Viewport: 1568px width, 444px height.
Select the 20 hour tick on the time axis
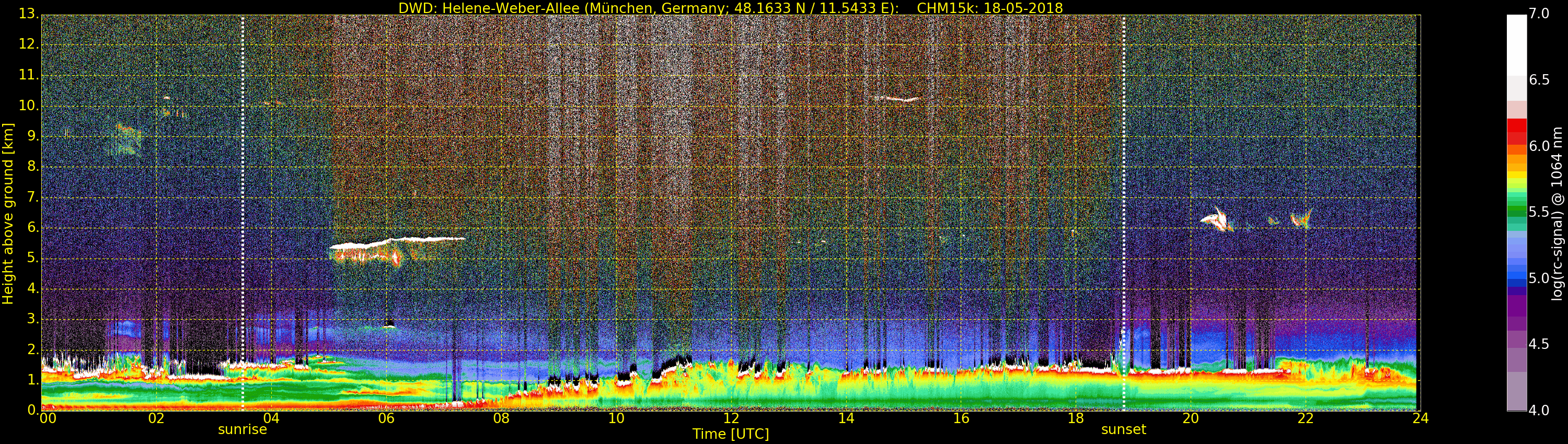click(x=1190, y=418)
